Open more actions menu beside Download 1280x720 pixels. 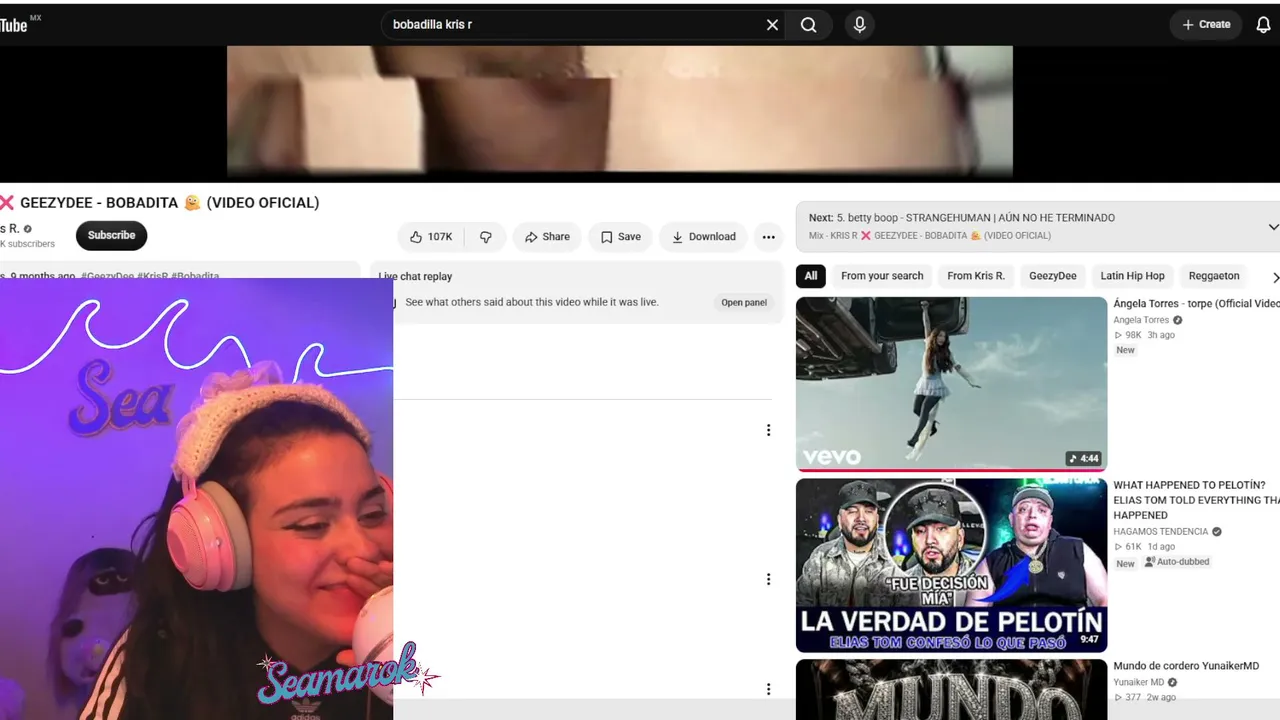click(768, 237)
